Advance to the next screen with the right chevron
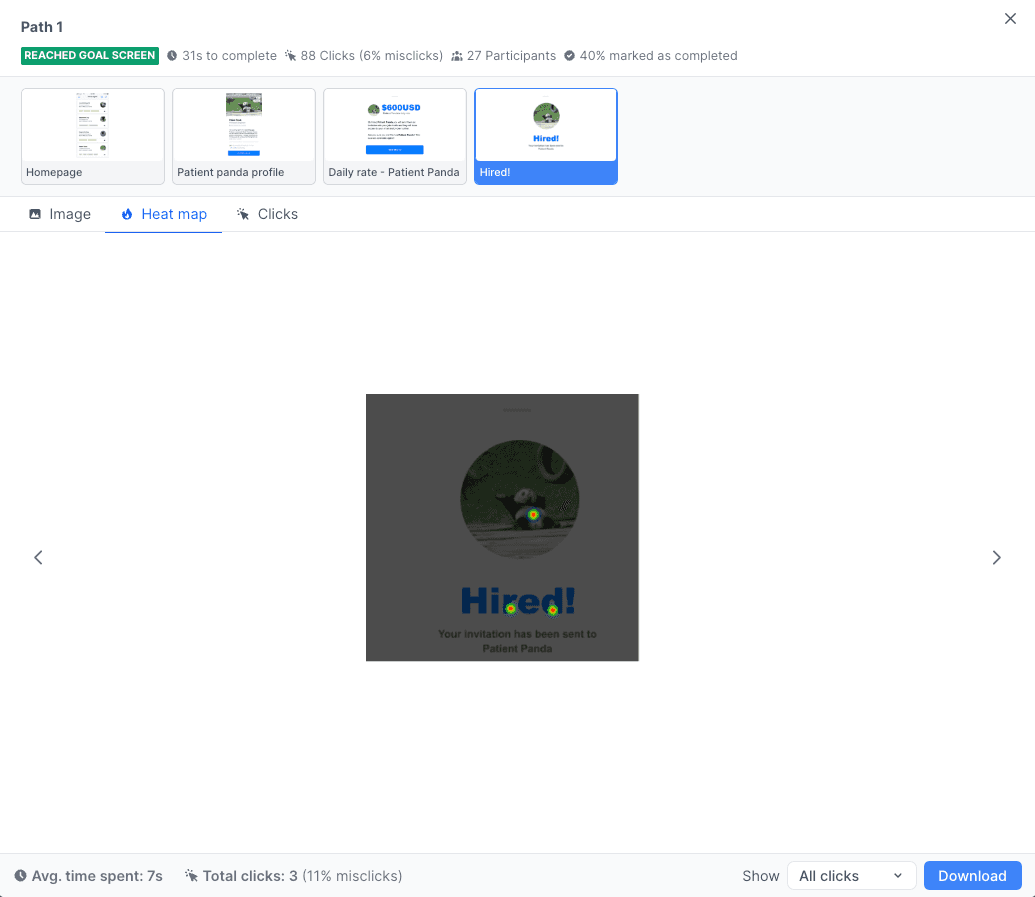1035x897 pixels. 996,557
